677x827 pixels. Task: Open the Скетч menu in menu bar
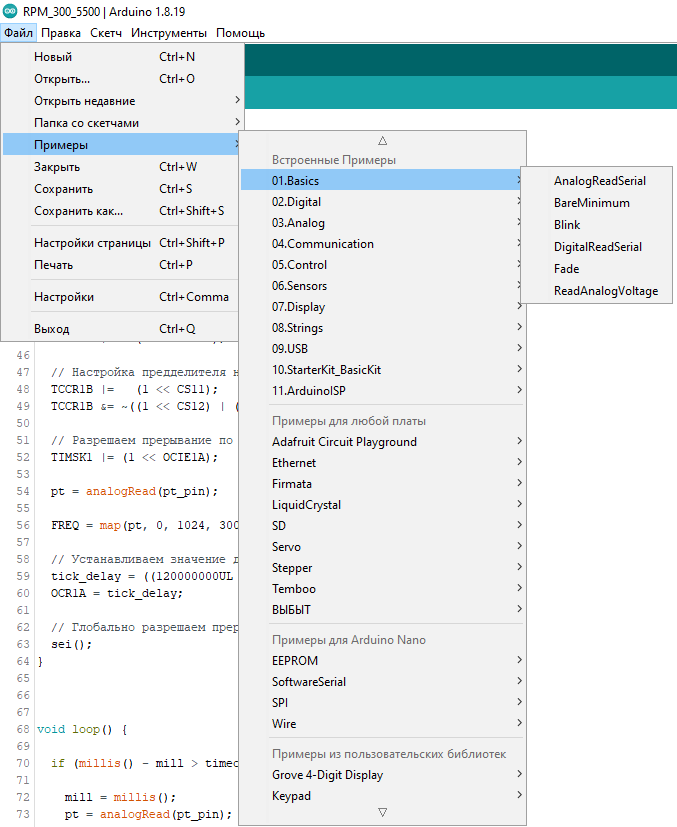point(106,33)
